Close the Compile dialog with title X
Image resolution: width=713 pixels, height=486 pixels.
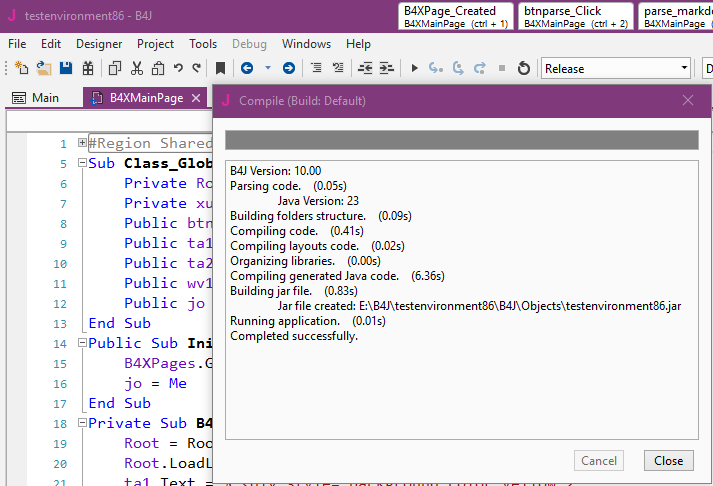coord(688,100)
